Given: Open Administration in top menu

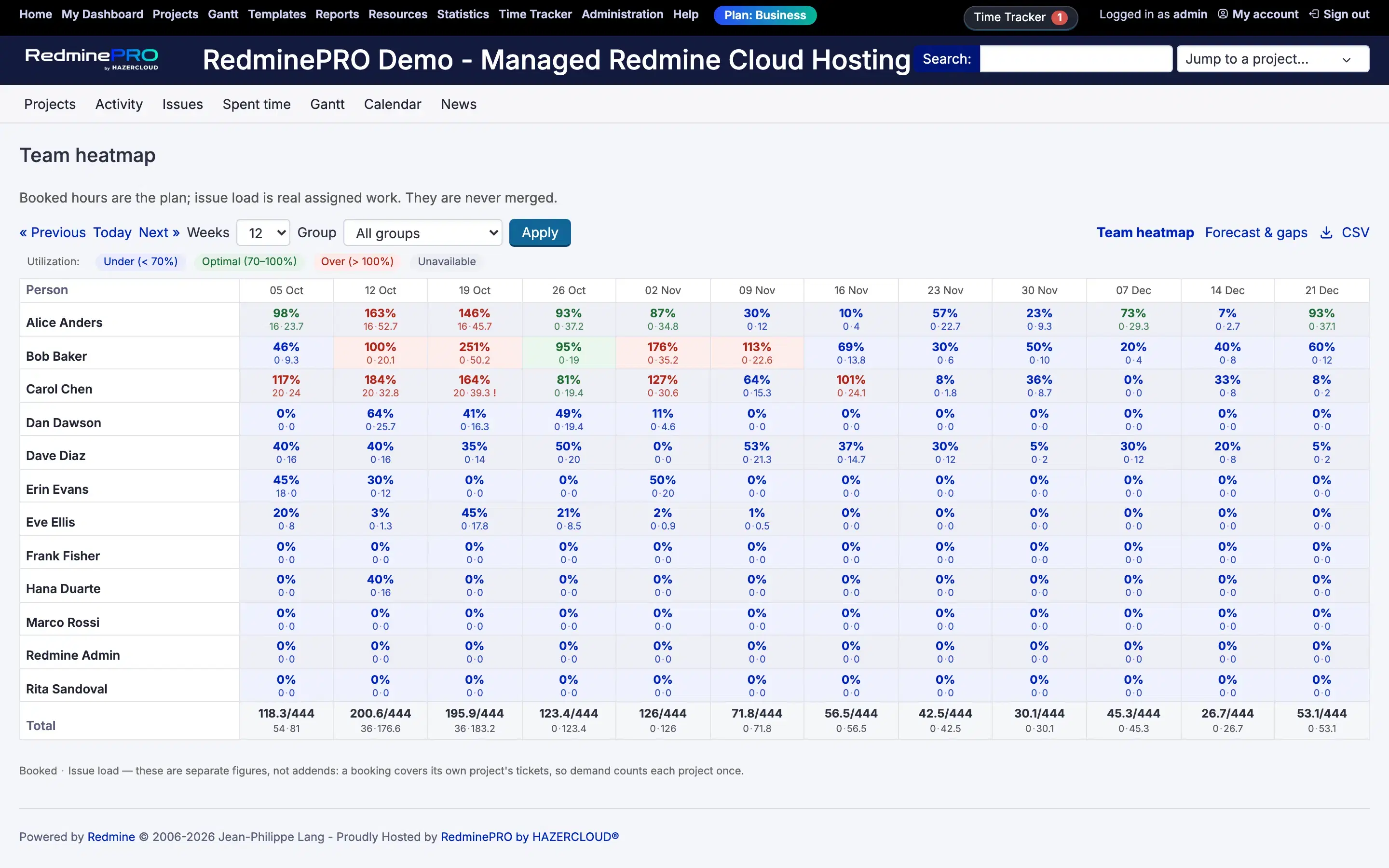Looking at the screenshot, I should click(x=622, y=14).
